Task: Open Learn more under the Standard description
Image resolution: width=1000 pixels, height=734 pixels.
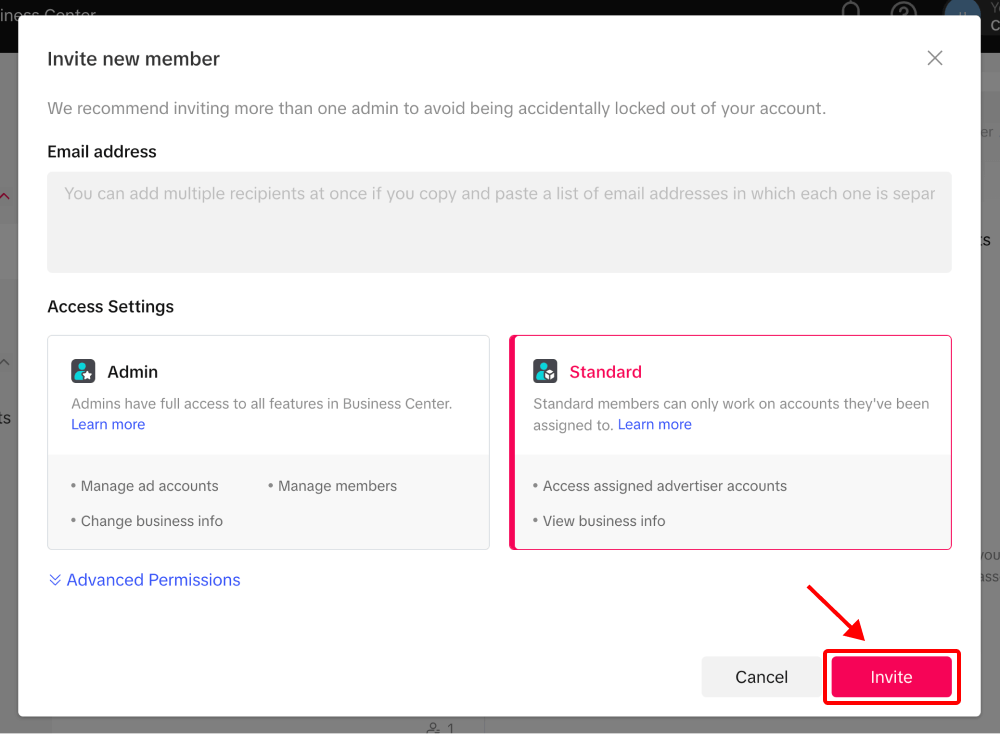Action: click(x=654, y=424)
